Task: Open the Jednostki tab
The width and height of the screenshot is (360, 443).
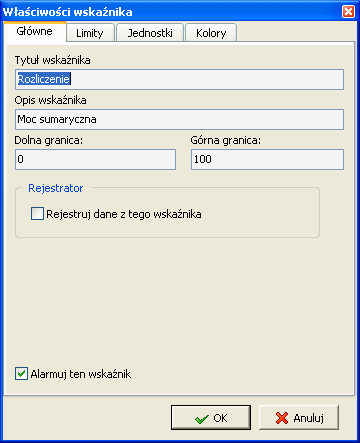Action: pos(150,33)
